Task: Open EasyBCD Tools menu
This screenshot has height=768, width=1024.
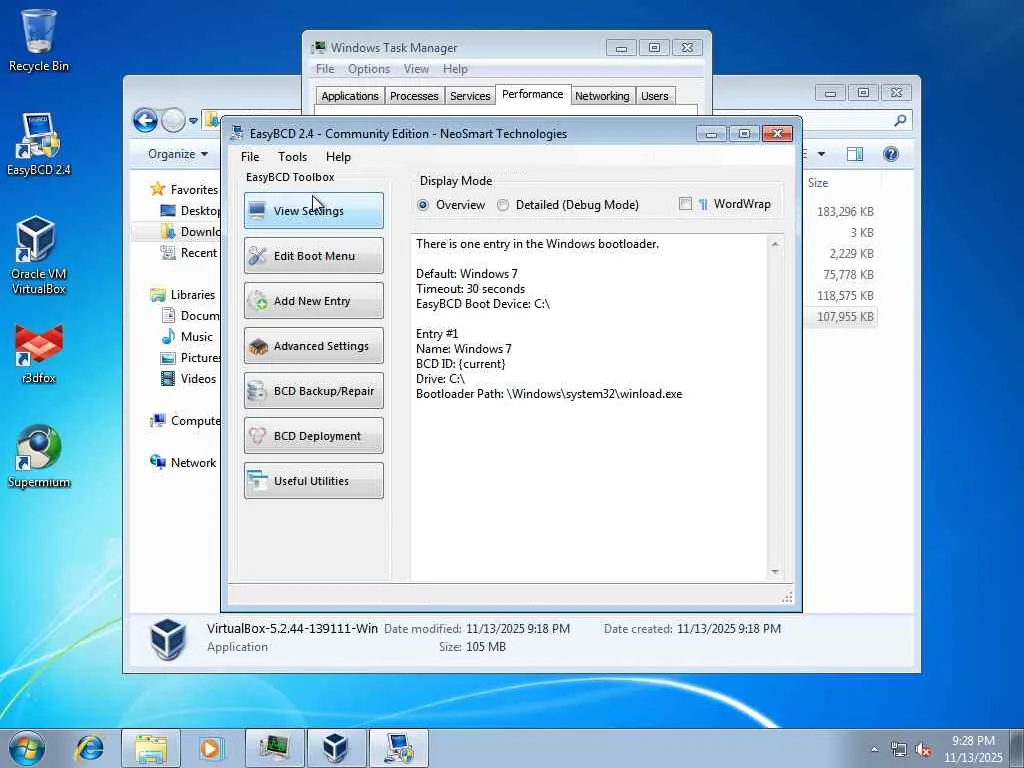Action: pyautogui.click(x=292, y=157)
